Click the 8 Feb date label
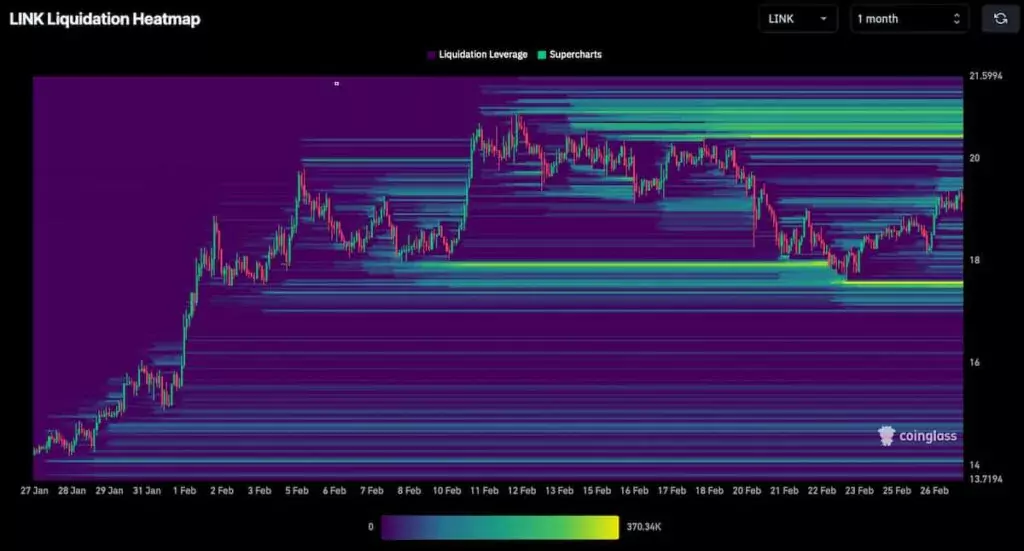This screenshot has height=551, width=1024. (x=409, y=490)
